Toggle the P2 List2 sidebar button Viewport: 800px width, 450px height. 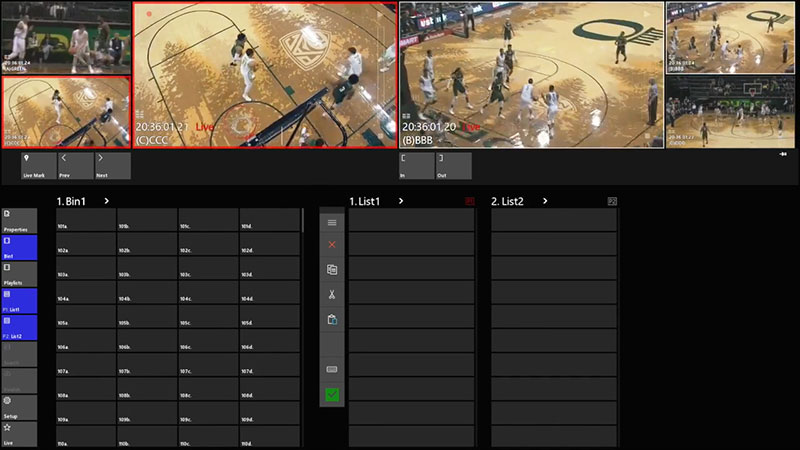(18, 328)
